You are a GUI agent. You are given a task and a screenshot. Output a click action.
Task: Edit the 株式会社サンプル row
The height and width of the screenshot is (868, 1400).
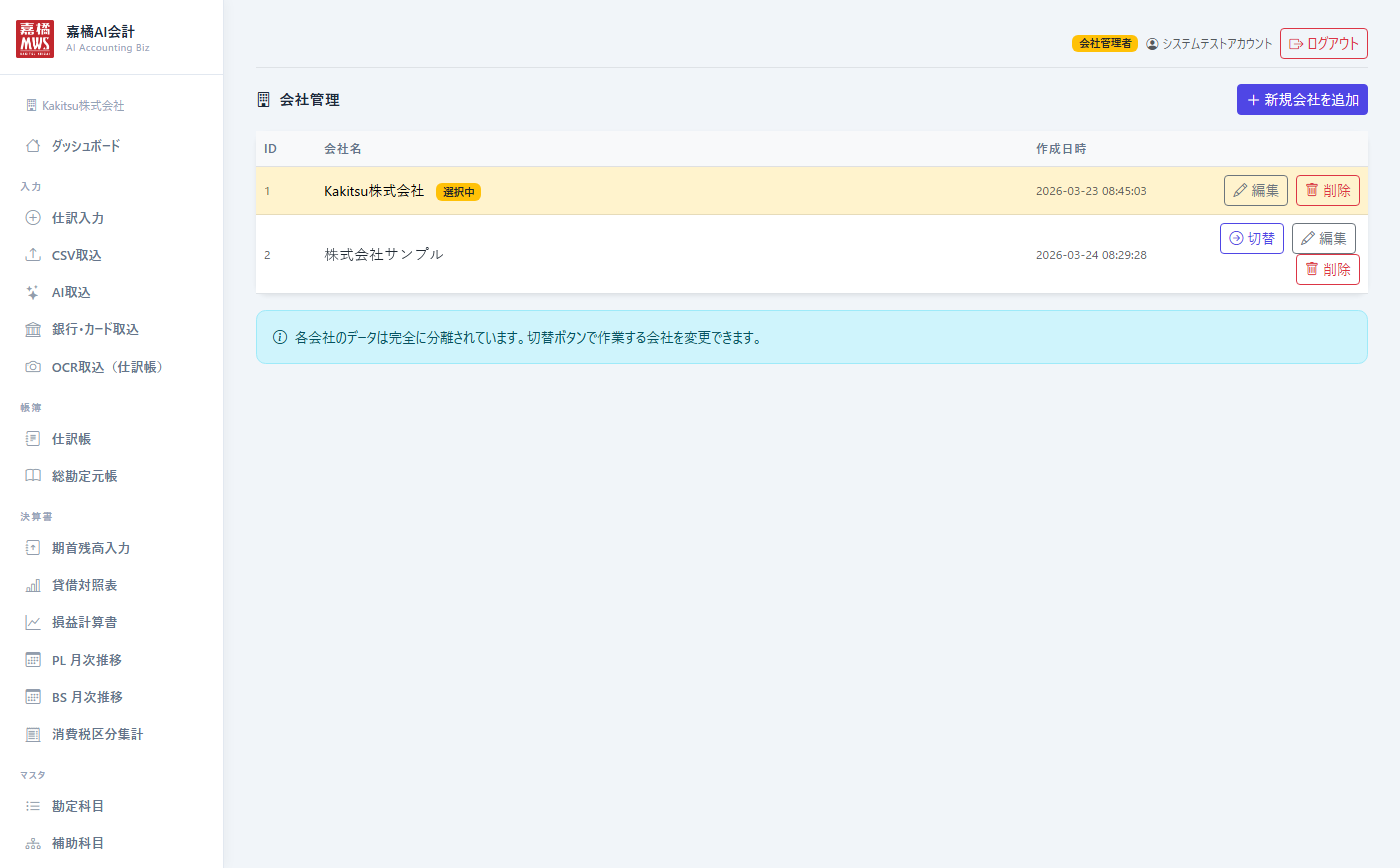pos(1324,238)
